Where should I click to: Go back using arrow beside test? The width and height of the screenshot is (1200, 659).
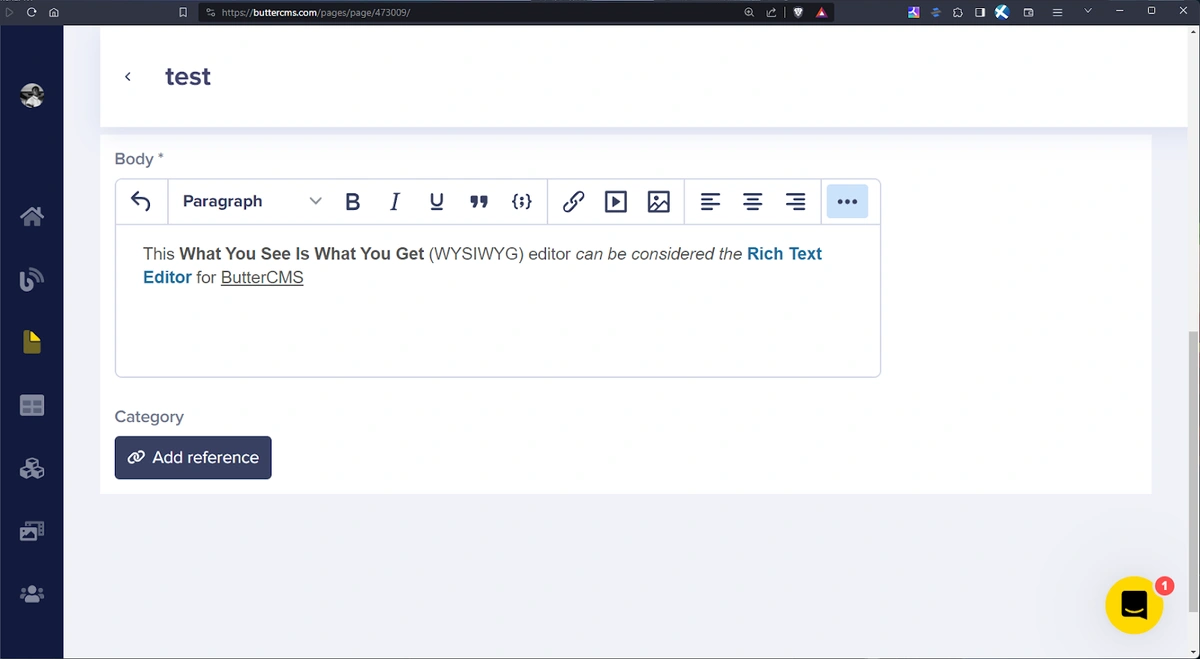click(x=128, y=77)
